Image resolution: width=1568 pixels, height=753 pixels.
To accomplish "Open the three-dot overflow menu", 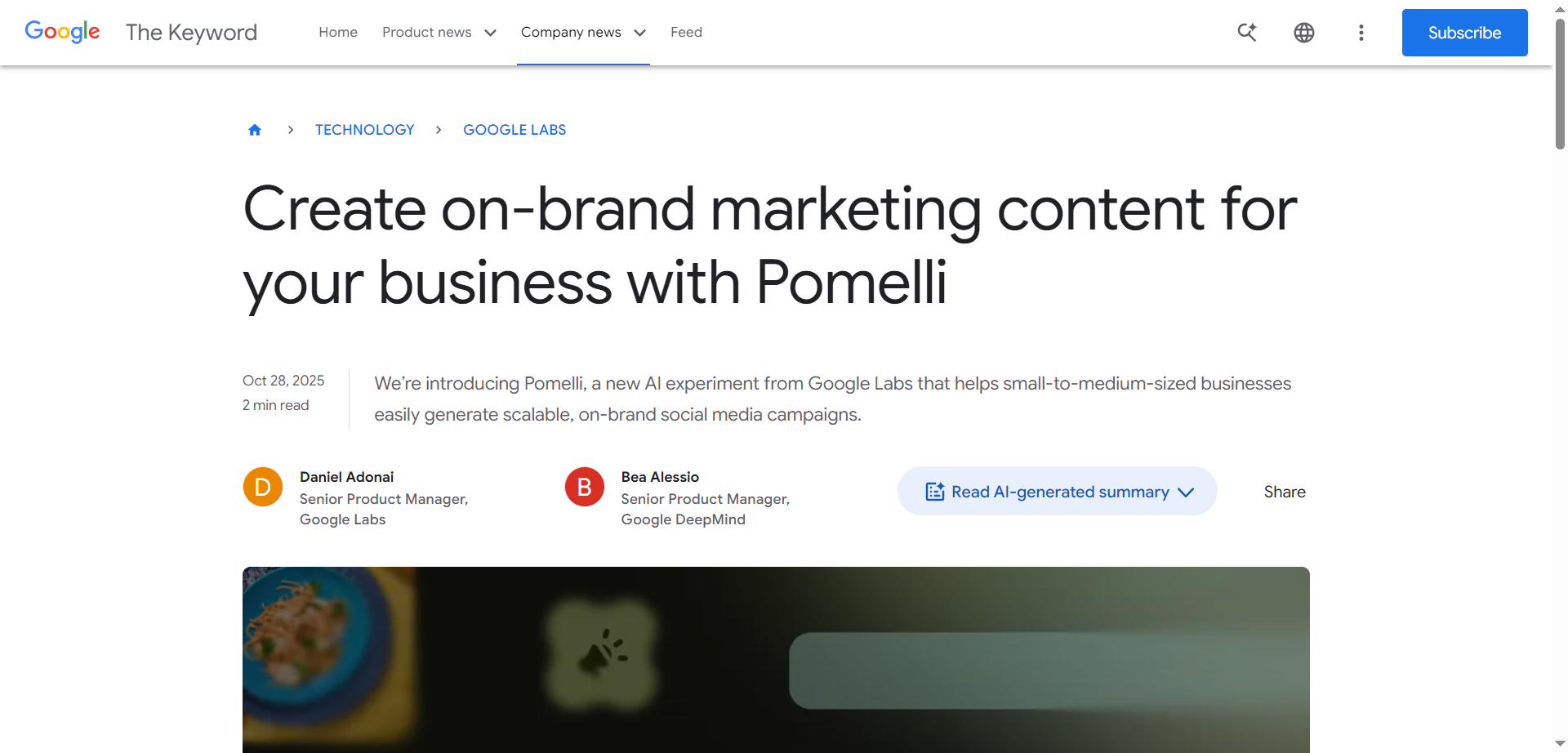I will tap(1361, 32).
